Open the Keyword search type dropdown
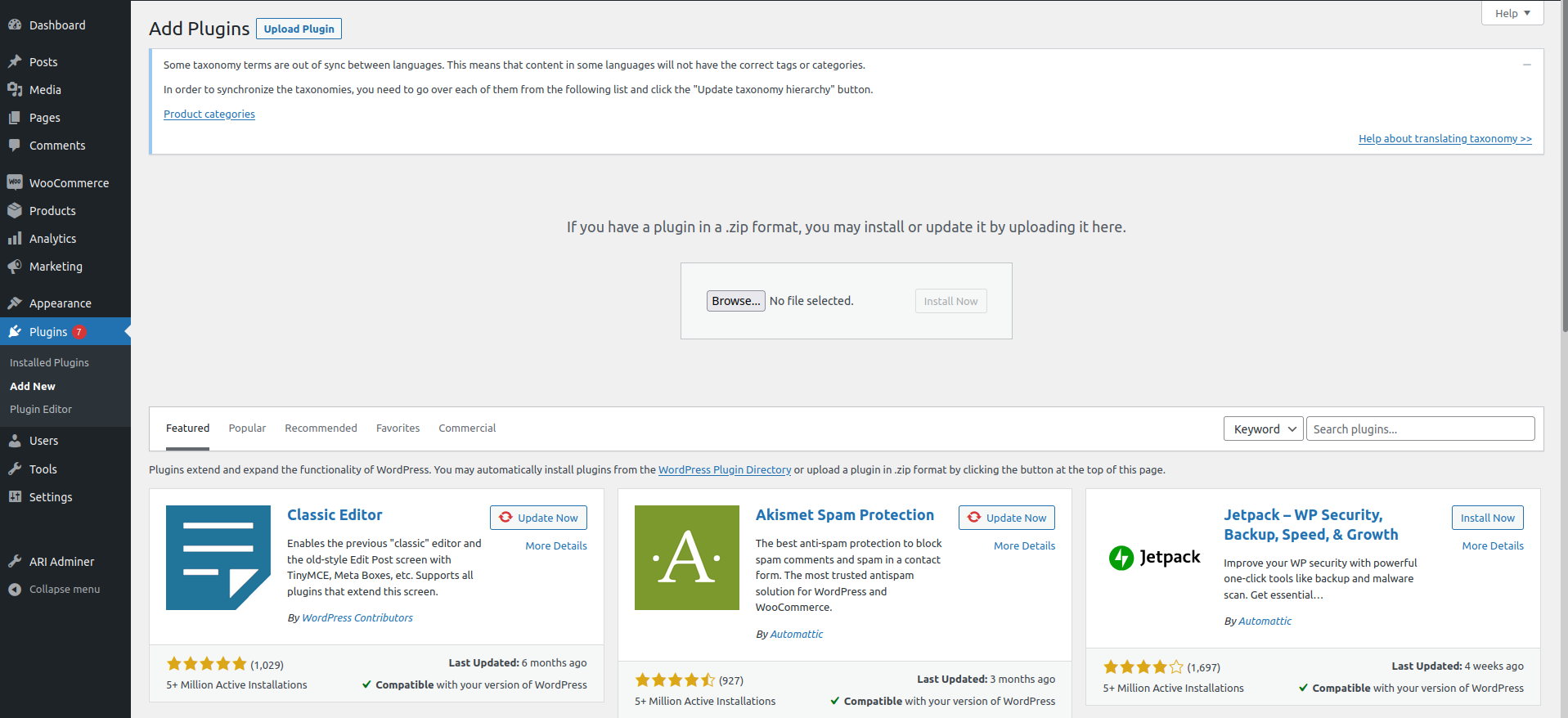Image resolution: width=1568 pixels, height=718 pixels. pos(1264,429)
